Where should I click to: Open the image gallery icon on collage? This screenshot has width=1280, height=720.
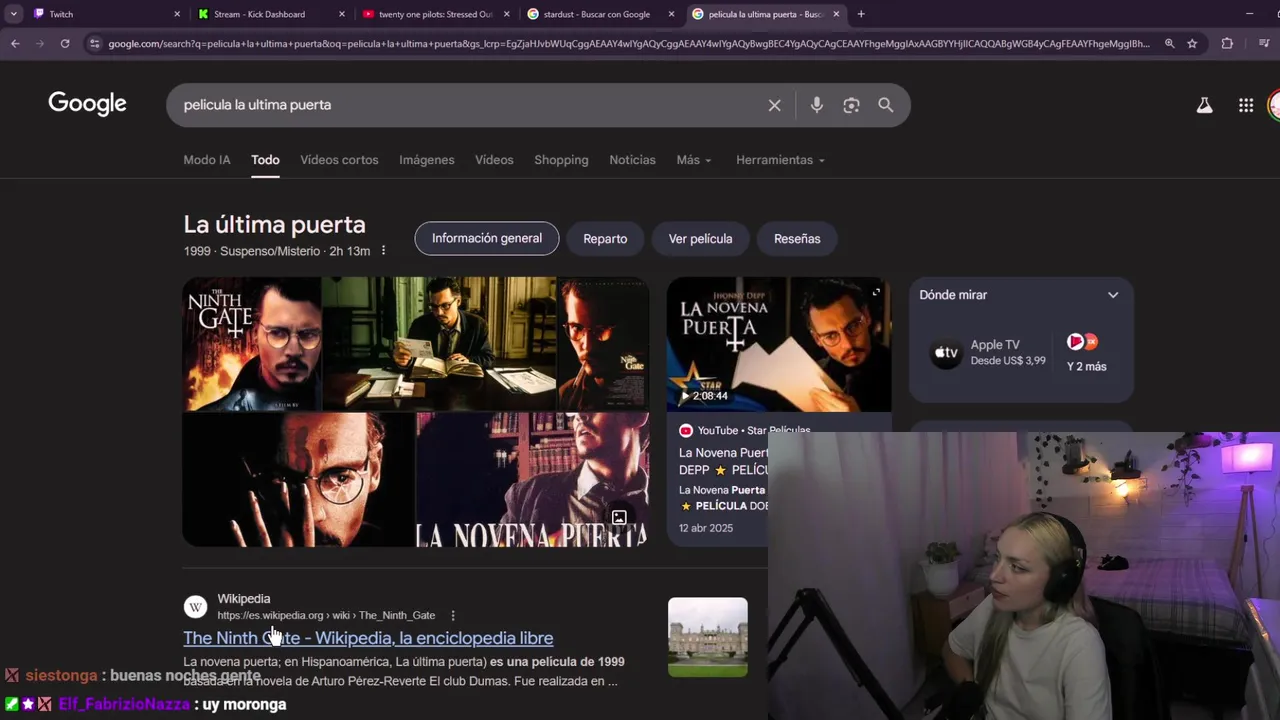(619, 517)
